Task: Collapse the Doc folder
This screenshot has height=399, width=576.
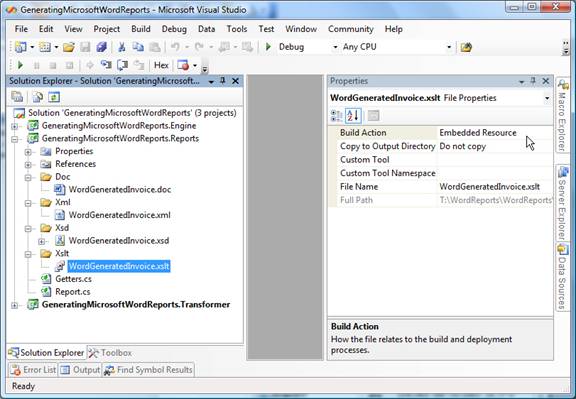Action: click(x=28, y=178)
